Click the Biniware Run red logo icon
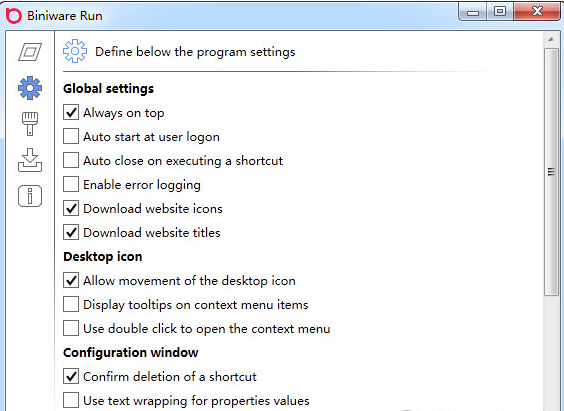 point(14,15)
